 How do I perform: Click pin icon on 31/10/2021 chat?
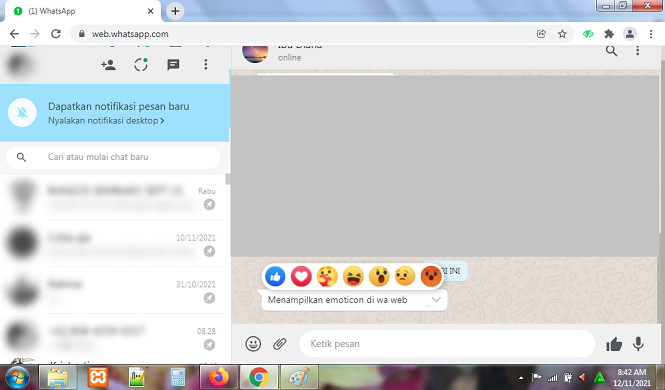click(x=209, y=298)
